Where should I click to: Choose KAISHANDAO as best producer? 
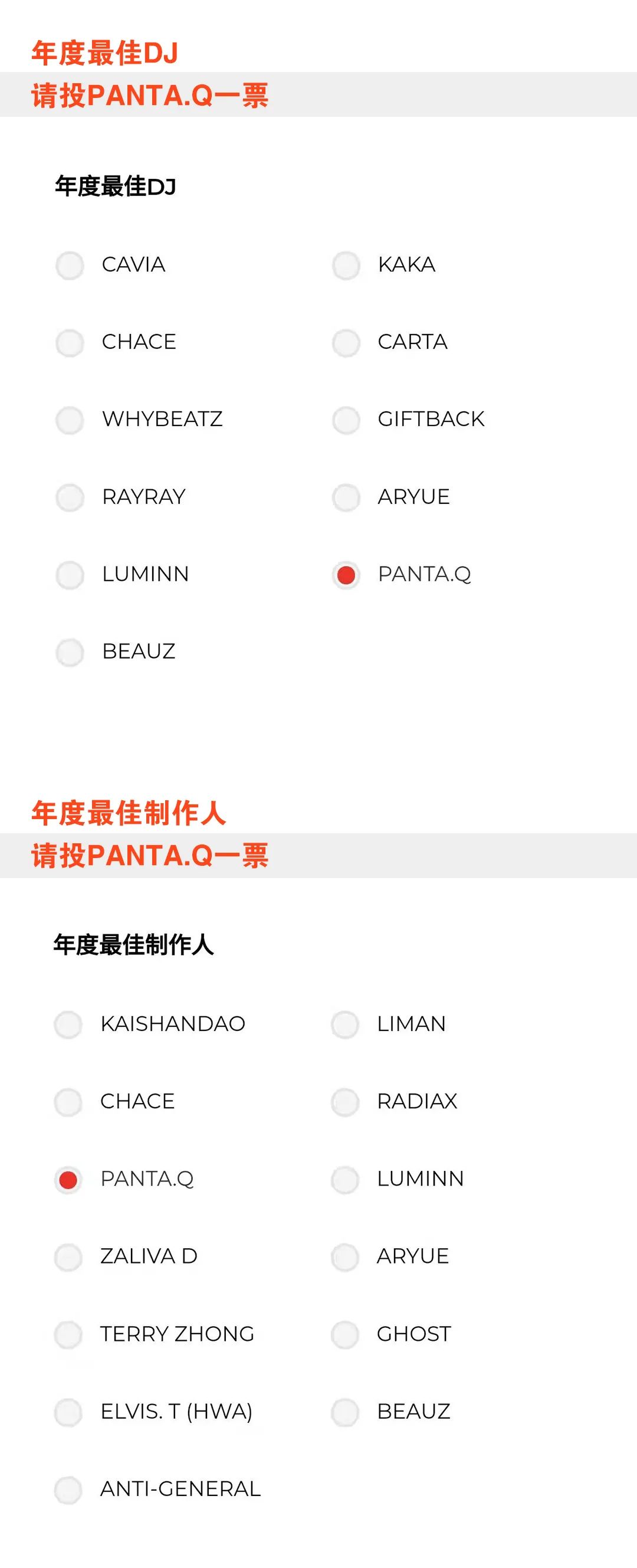click(x=68, y=1024)
